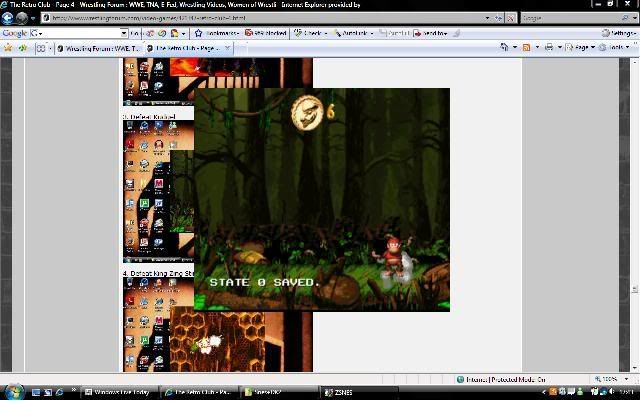Open Google Toolbar Settings
Image resolution: width=640 pixels, height=401 pixels.
pyautogui.click(x=619, y=33)
